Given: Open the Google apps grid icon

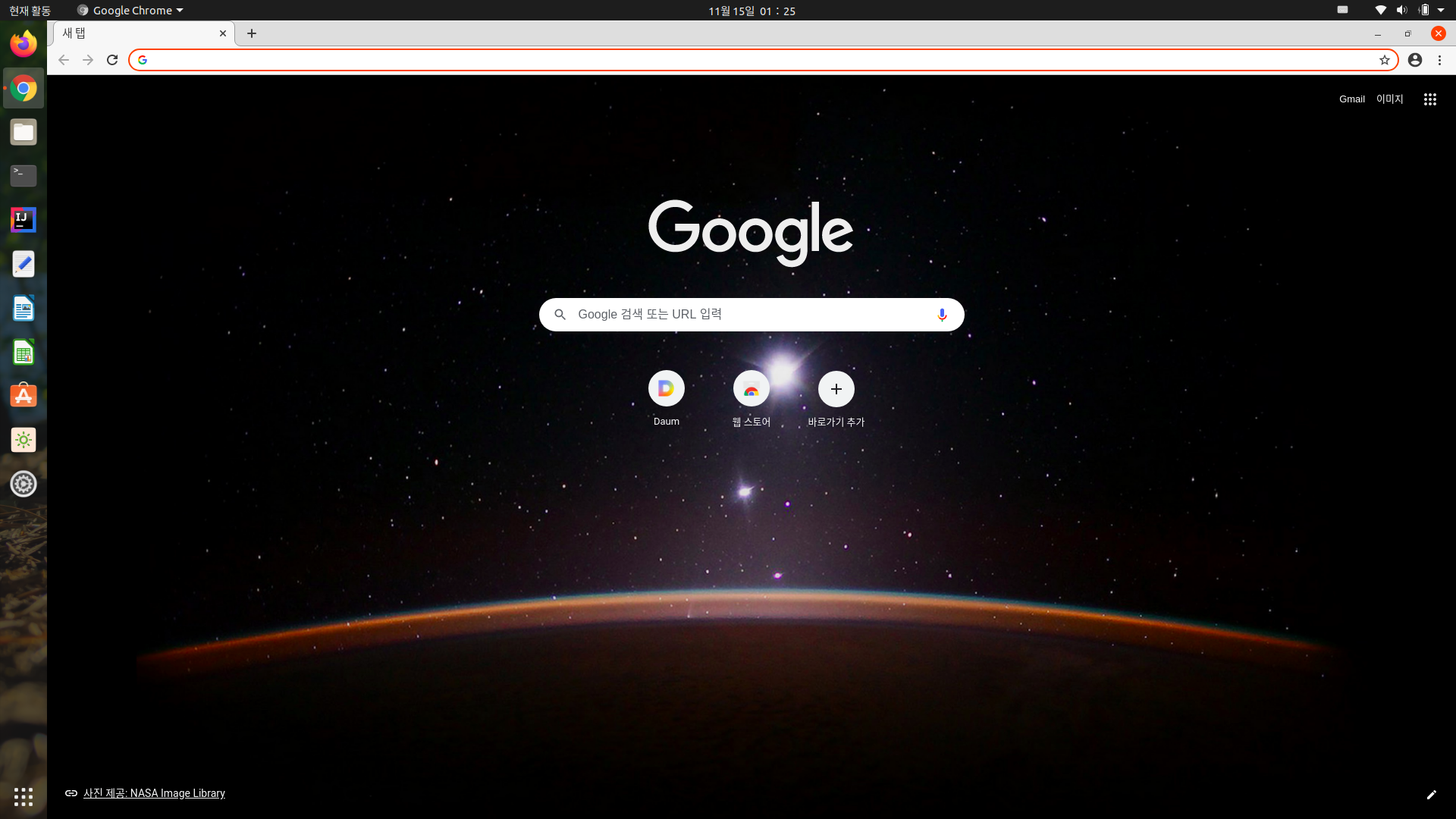Looking at the screenshot, I should click(1429, 99).
